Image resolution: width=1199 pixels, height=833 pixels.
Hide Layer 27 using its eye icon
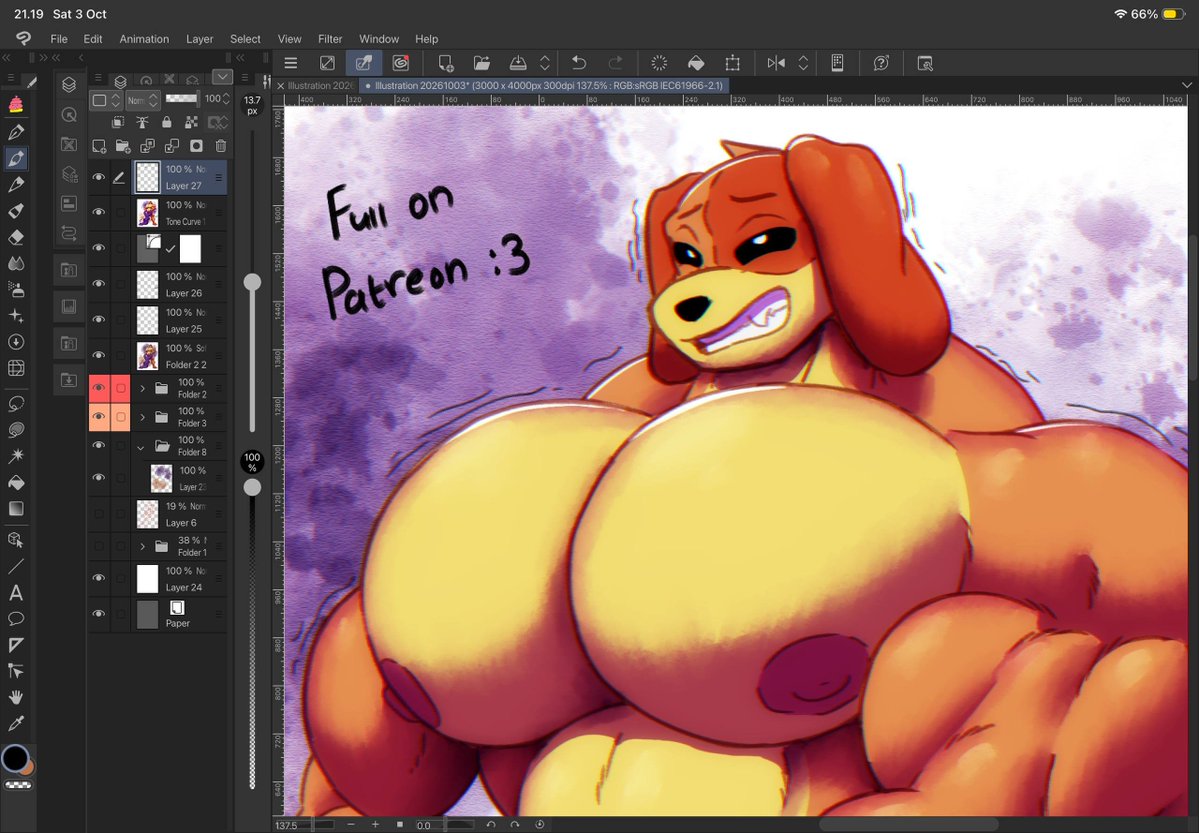[x=99, y=177]
